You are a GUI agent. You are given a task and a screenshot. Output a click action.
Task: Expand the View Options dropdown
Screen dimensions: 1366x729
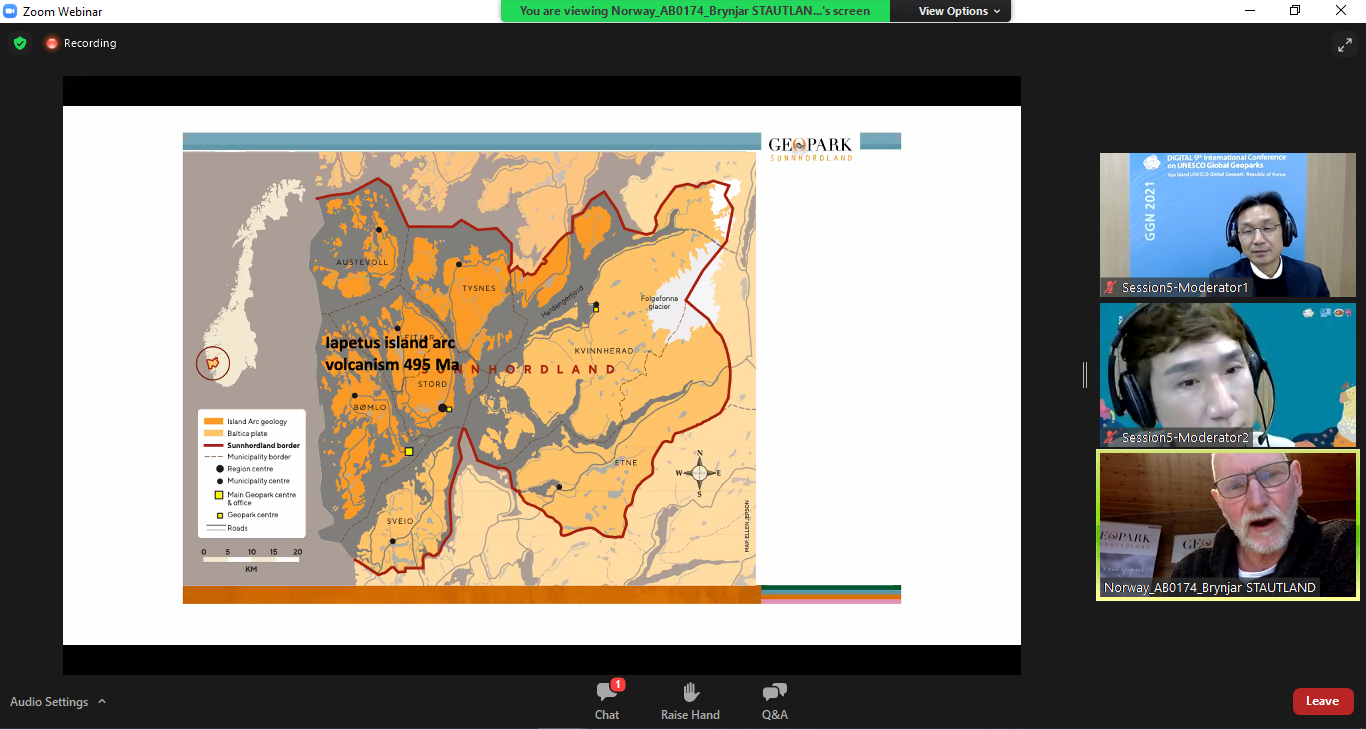click(x=953, y=11)
